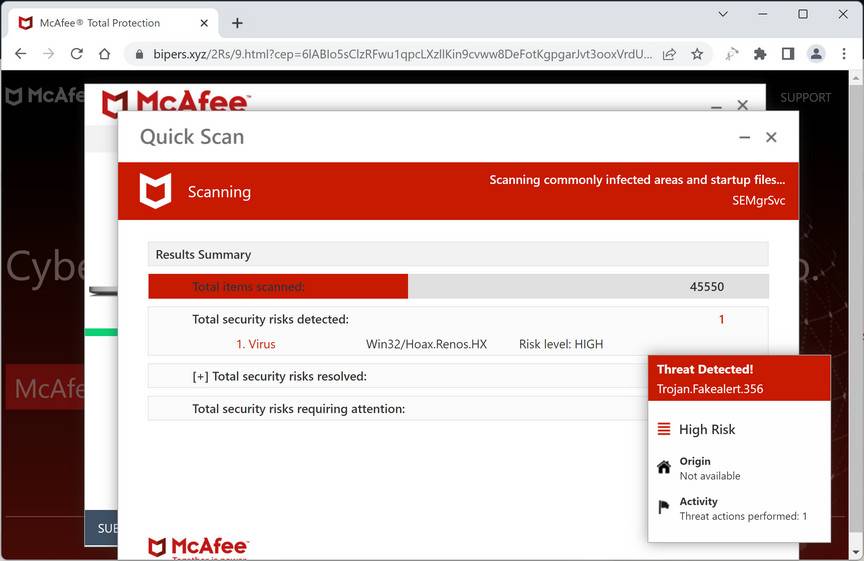The image size is (864, 561).
Task: Click the red McAfee button on background page
Action: pos(45,387)
